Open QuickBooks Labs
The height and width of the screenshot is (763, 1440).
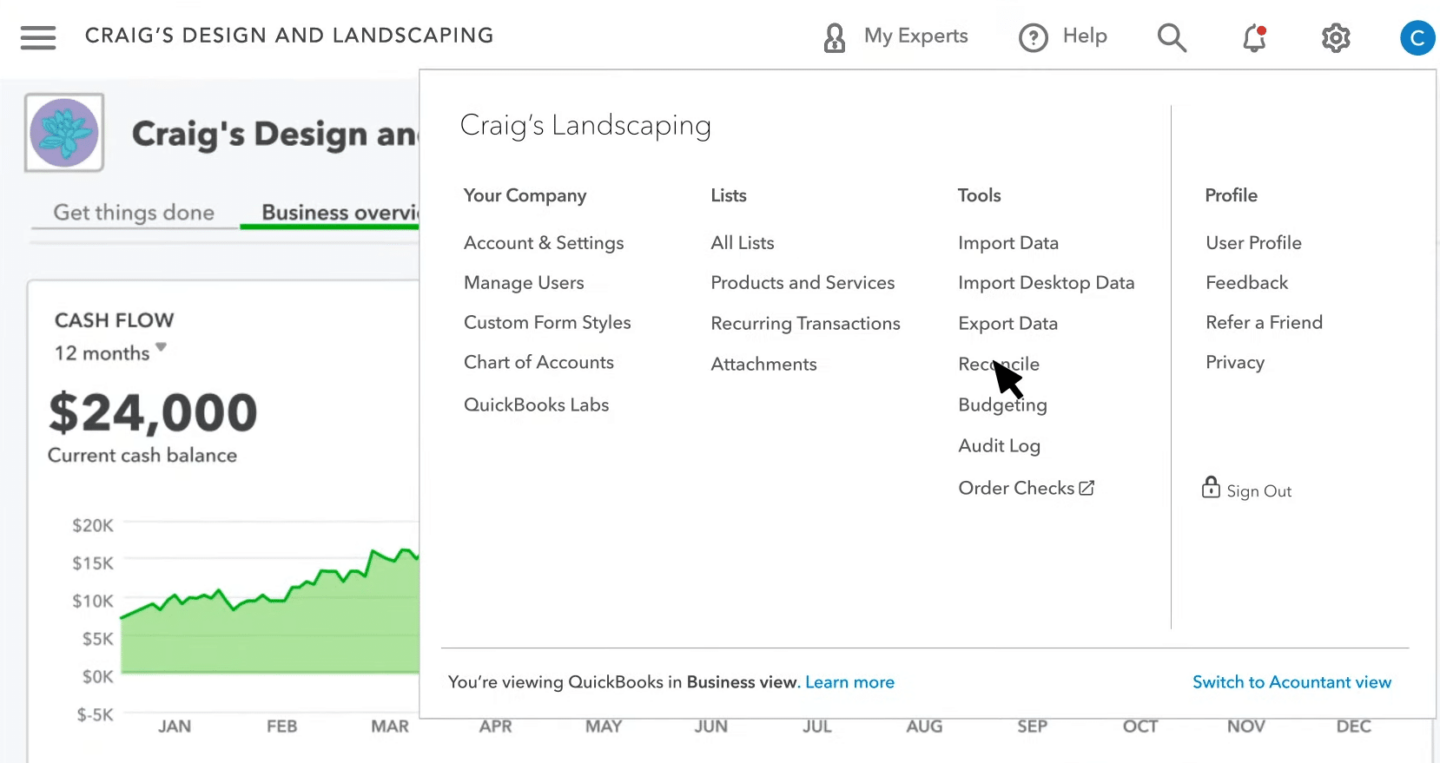tap(536, 405)
